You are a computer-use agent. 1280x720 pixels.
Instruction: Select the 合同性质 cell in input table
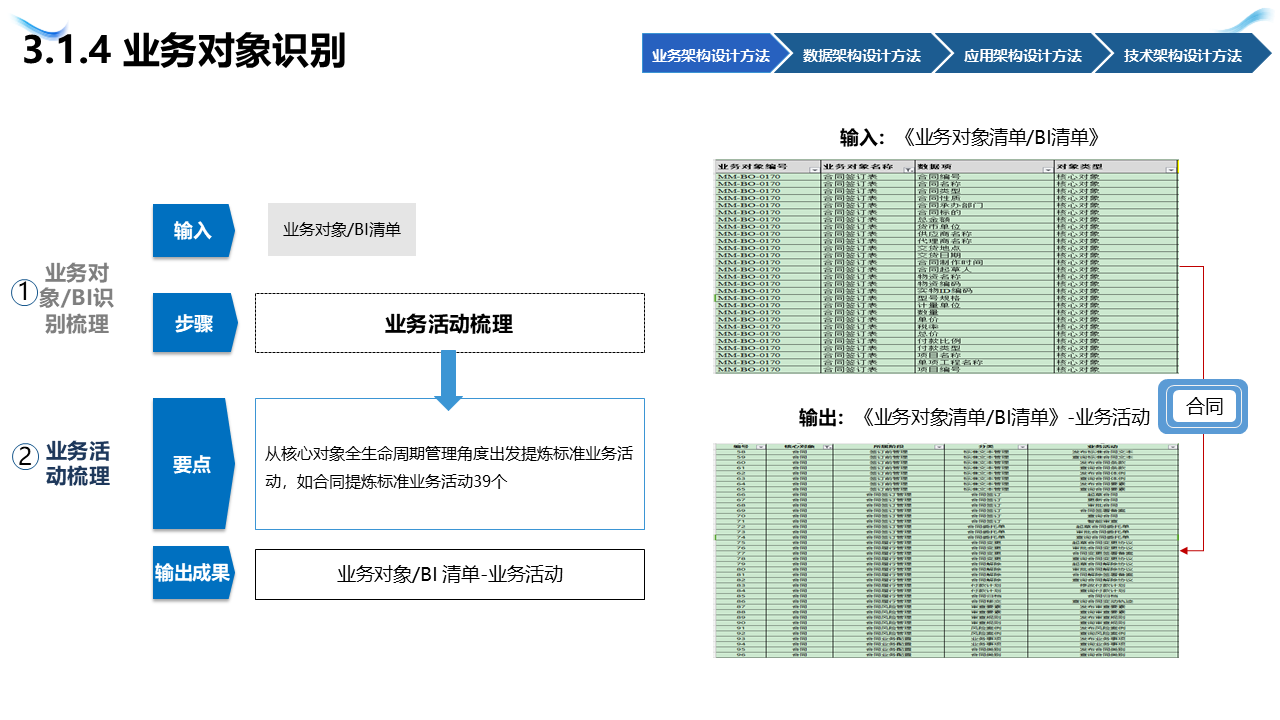pyautogui.click(x=985, y=198)
